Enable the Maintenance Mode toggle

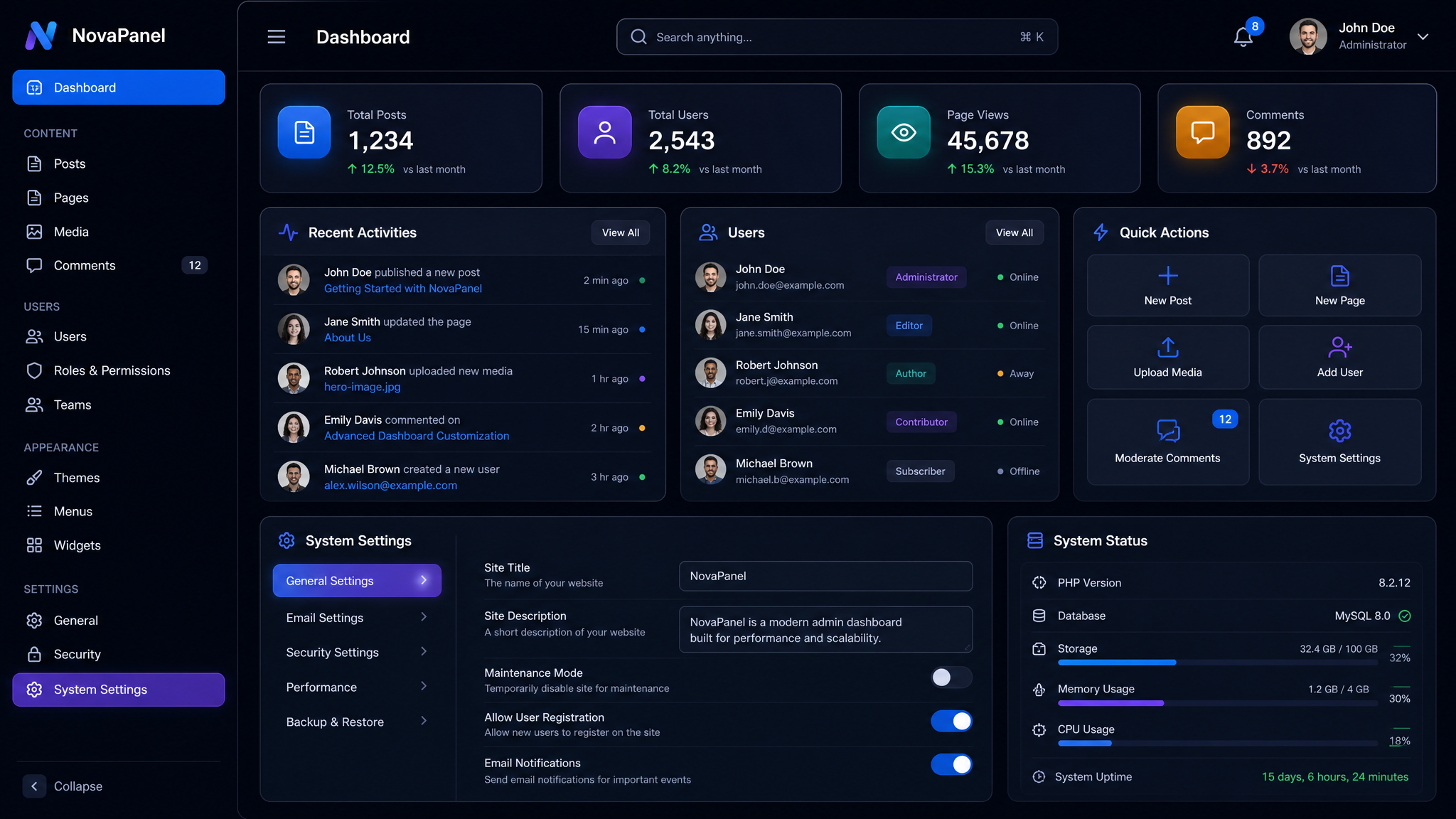[951, 678]
